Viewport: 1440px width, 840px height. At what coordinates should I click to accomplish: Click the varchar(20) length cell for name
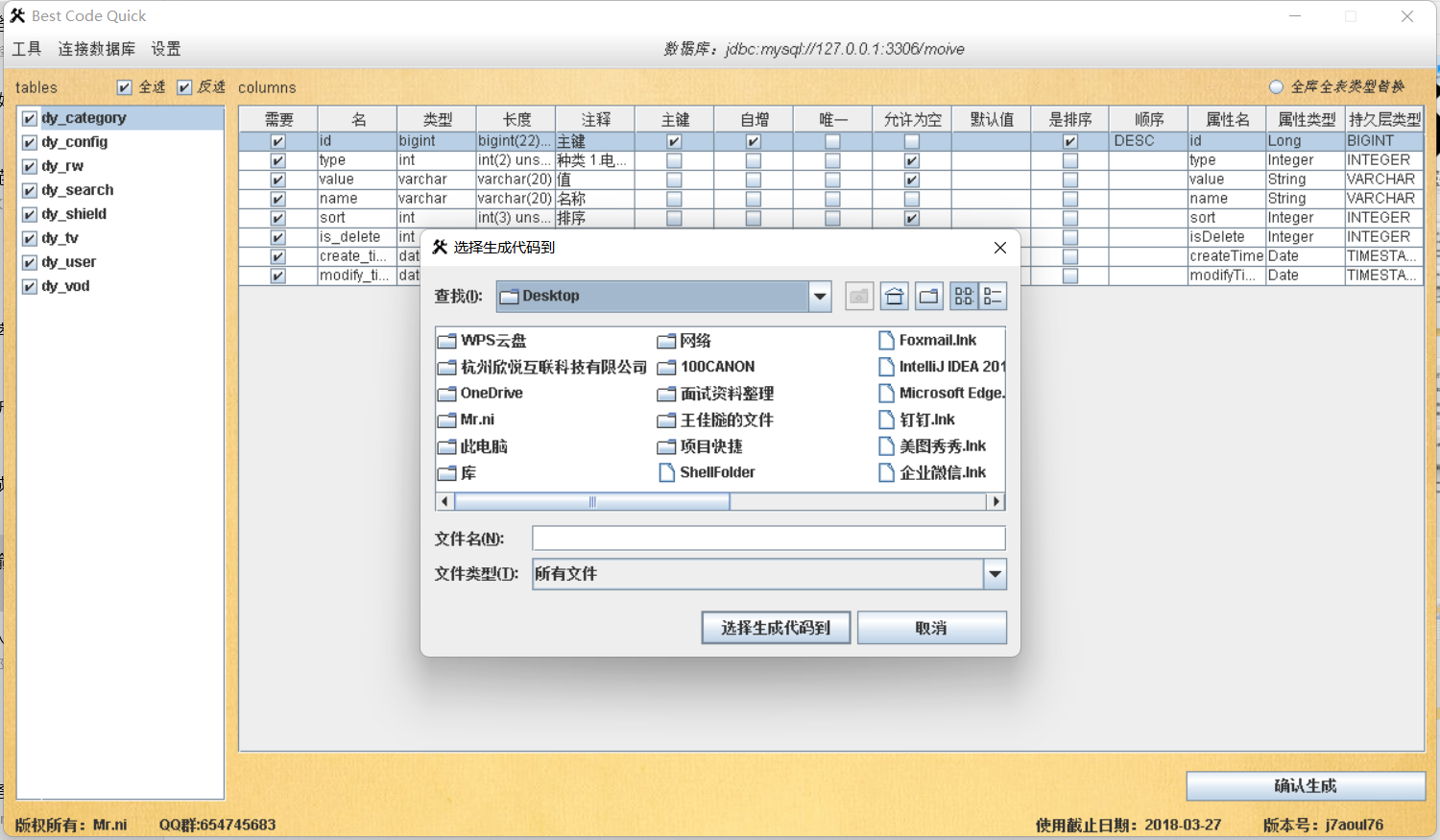click(x=515, y=199)
